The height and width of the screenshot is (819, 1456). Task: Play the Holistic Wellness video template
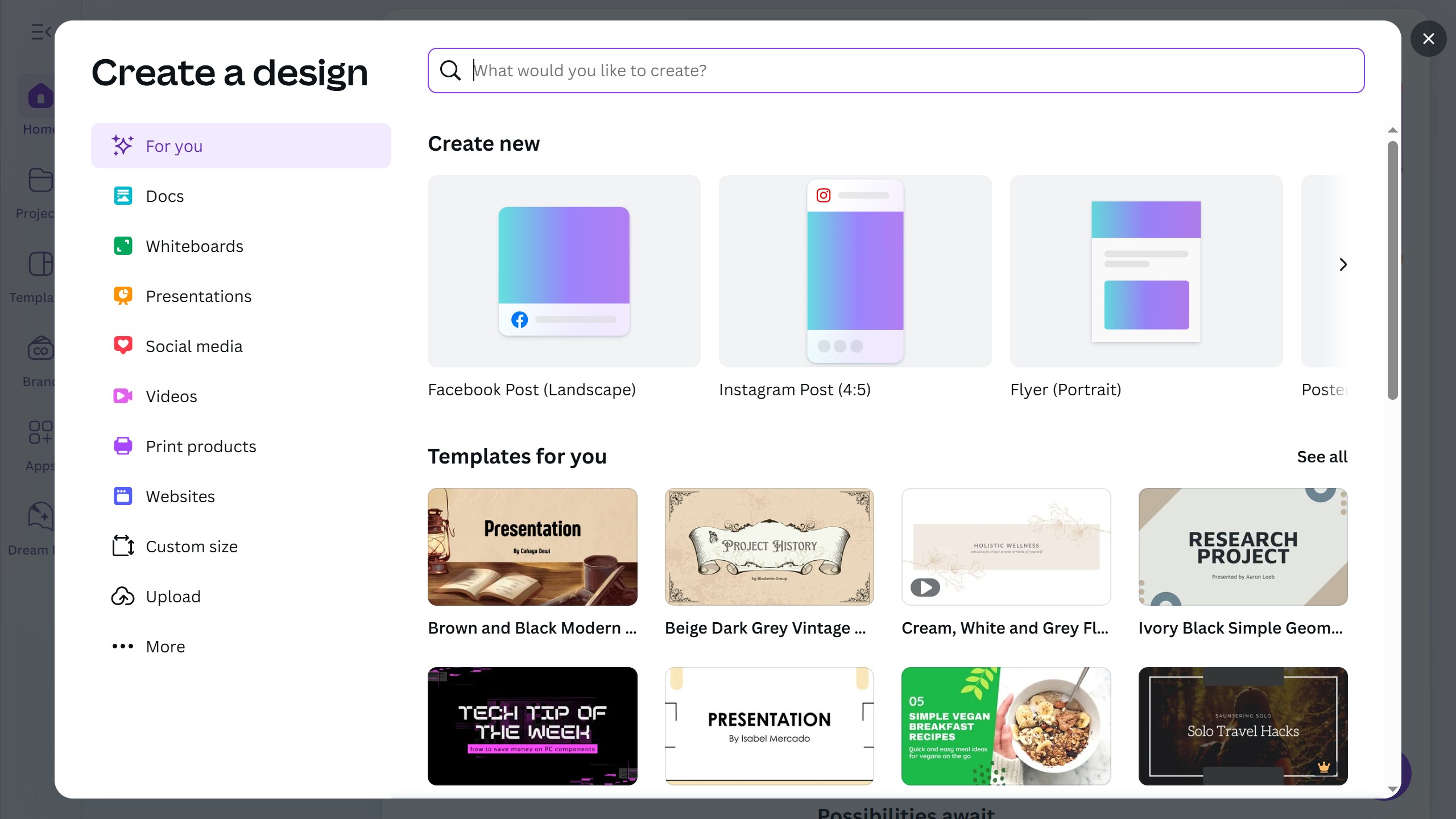925,587
